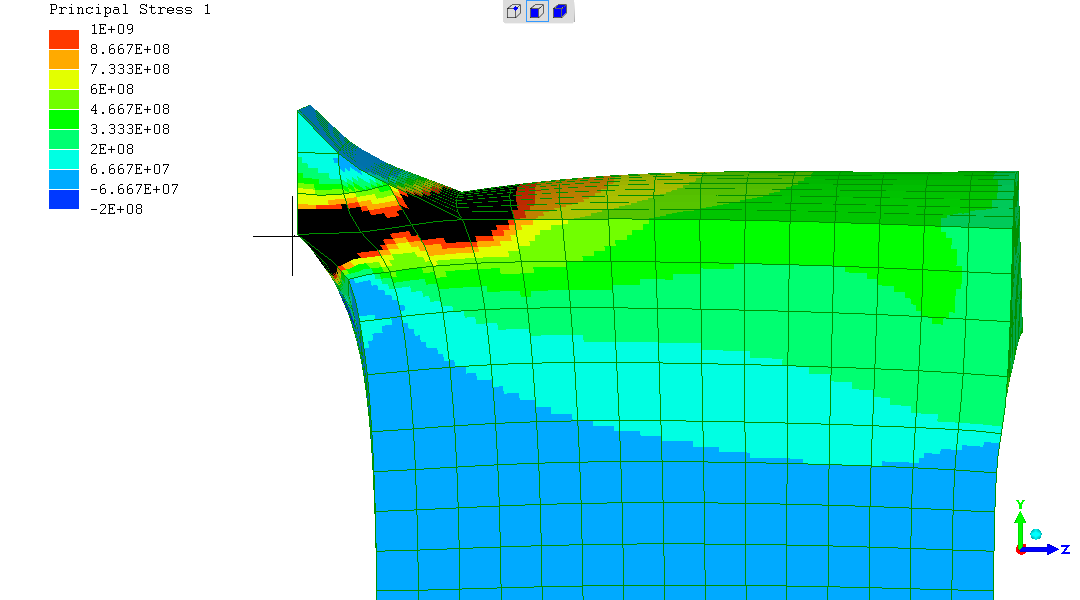
Task: Click the red origin point of triad
Action: click(x=1020, y=549)
